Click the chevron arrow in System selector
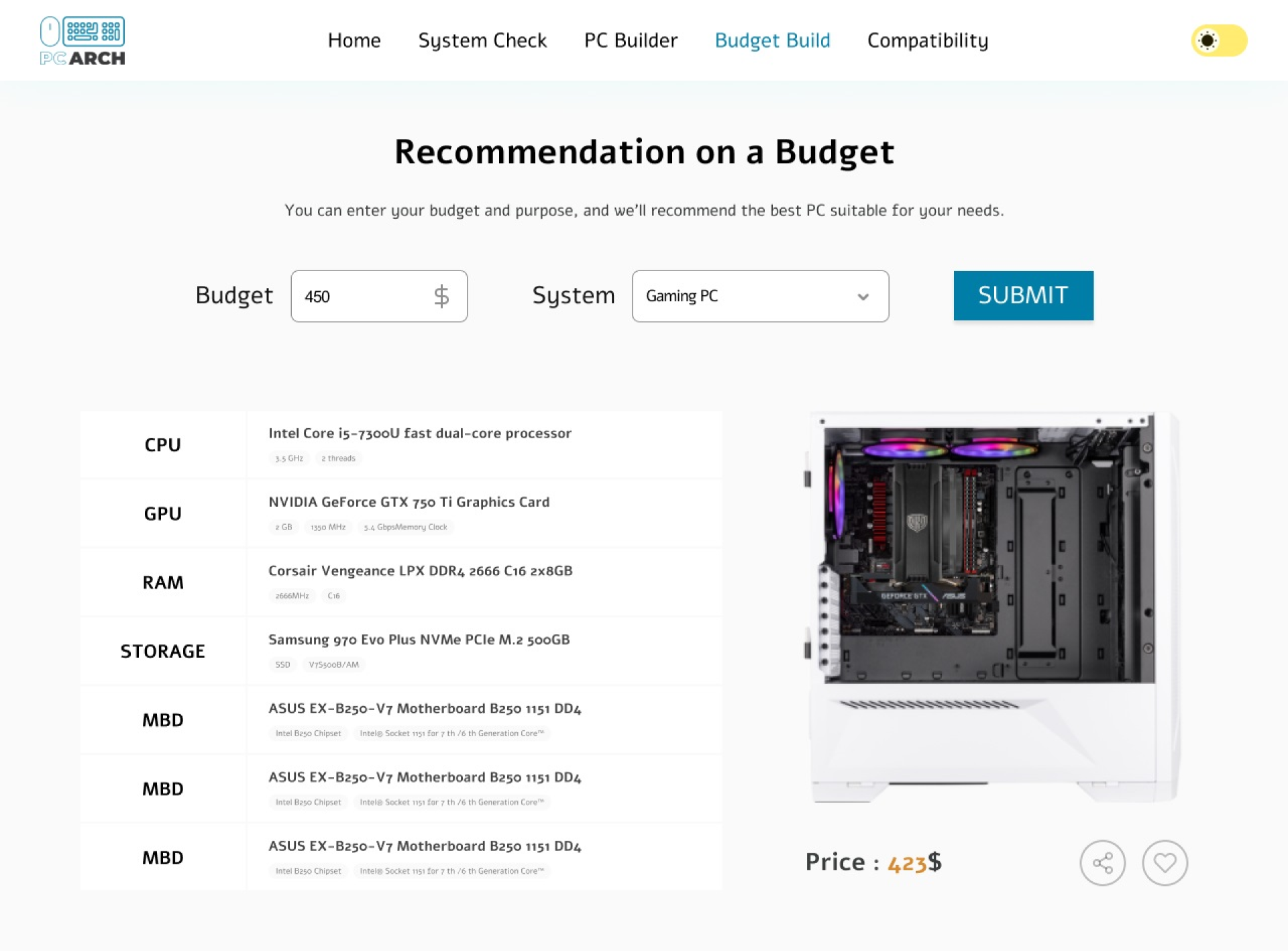1288x951 pixels. pos(863,297)
